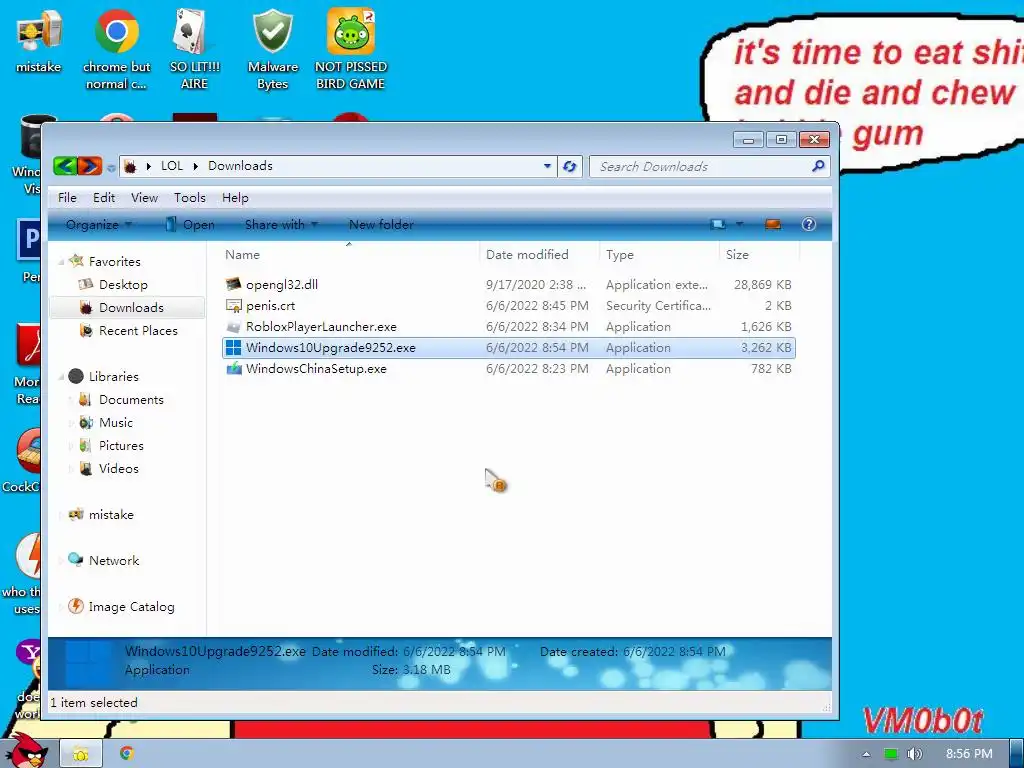The image size is (1024, 768).
Task: Sort files by the Name column header
Action: (x=349, y=255)
